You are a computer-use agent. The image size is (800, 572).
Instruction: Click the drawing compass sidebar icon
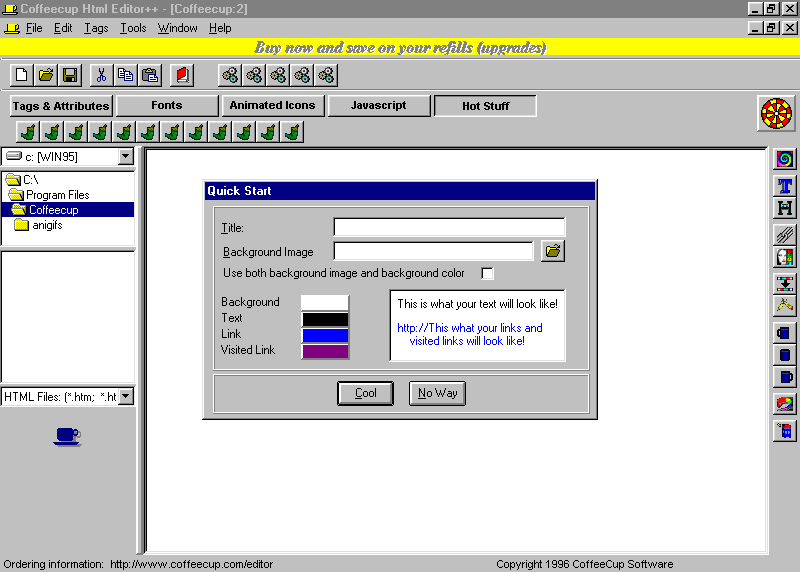tap(785, 306)
